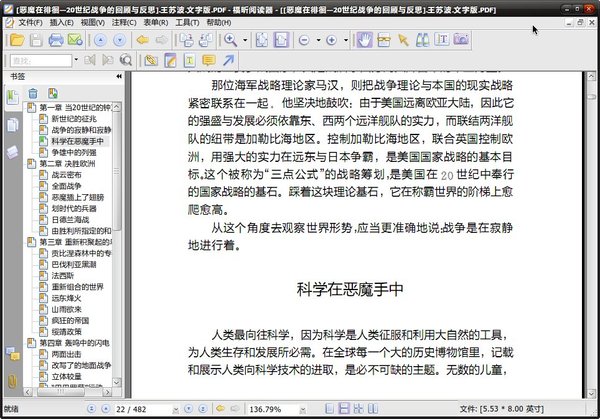Switch to the pages thumbnail sidebar tab
Screen dimensions: 600x419
[x=13, y=124]
